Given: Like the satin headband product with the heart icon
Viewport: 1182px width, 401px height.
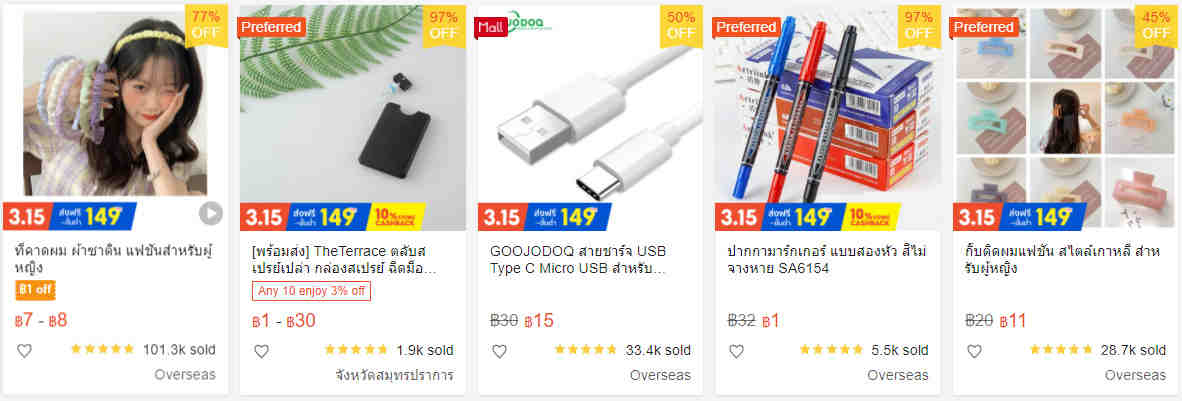Looking at the screenshot, I should 24,350.
